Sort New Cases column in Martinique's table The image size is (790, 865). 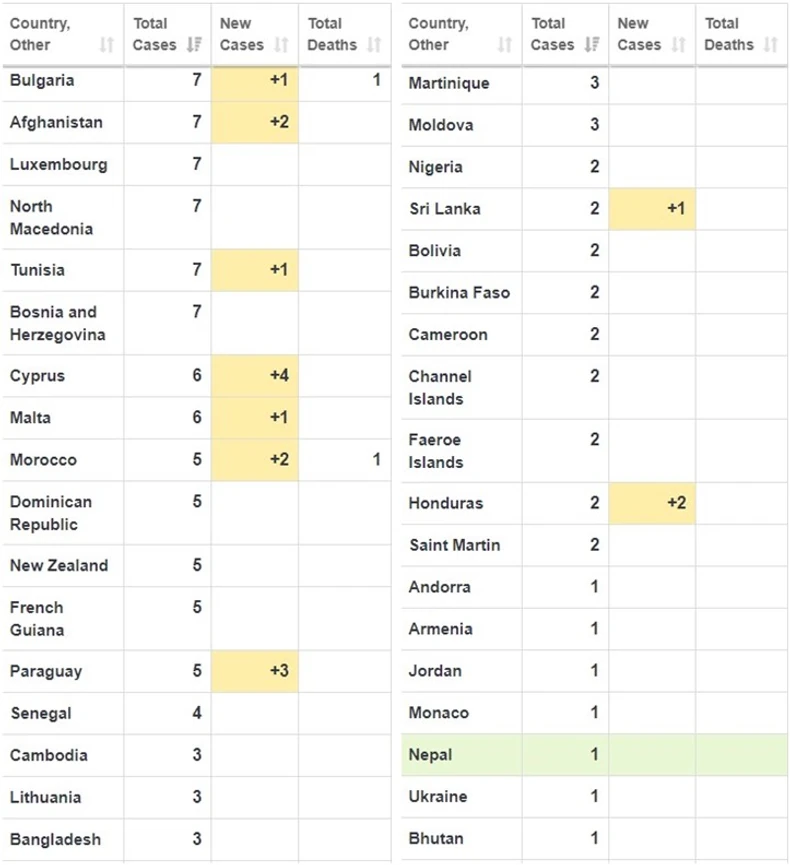pyautogui.click(x=679, y=45)
